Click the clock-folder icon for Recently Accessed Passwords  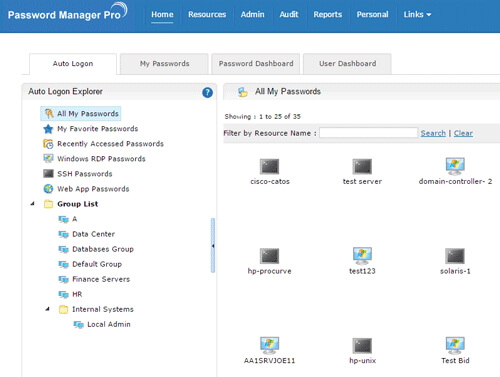[48, 144]
